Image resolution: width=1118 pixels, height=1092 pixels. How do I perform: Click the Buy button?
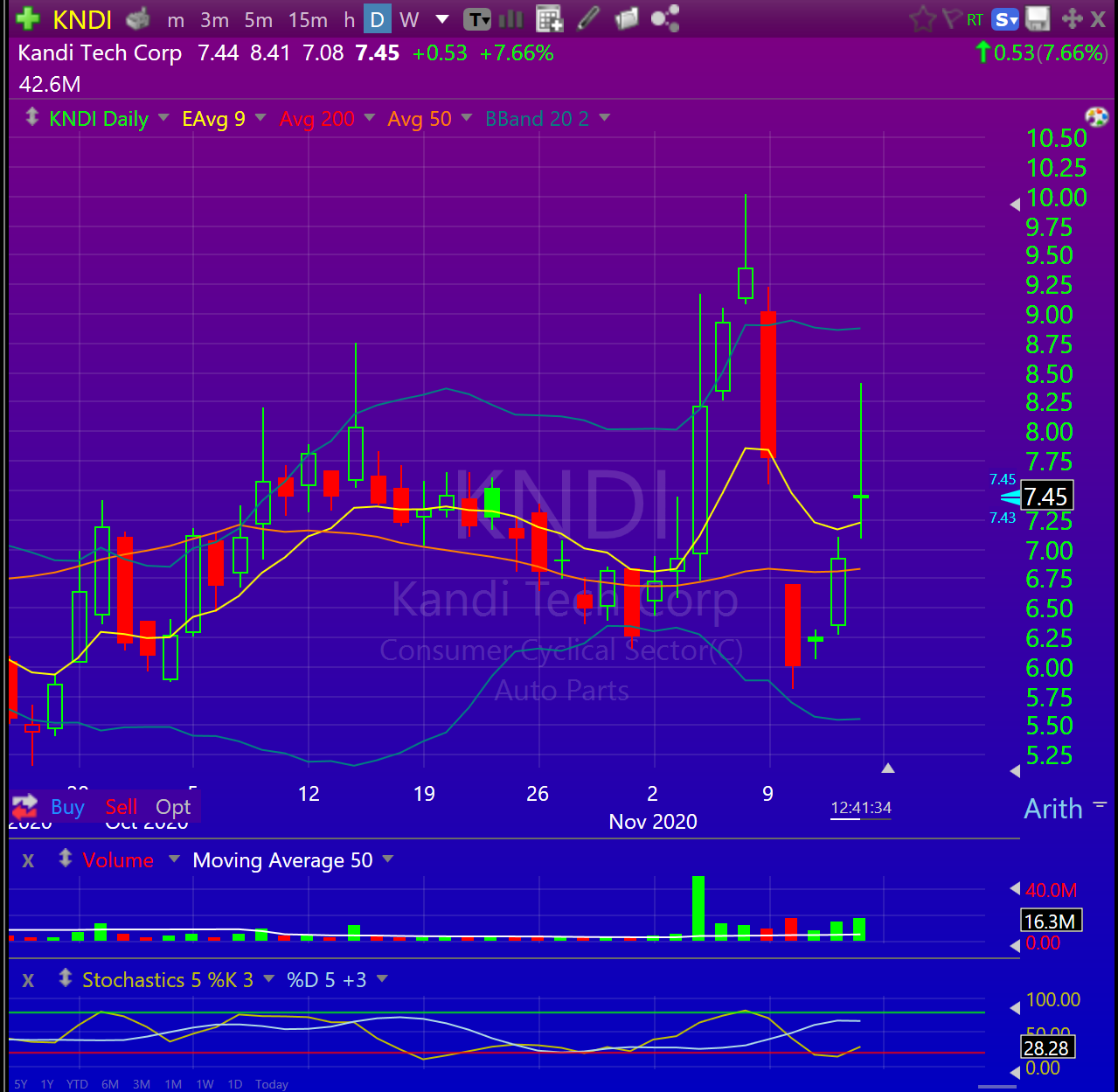coord(67,807)
